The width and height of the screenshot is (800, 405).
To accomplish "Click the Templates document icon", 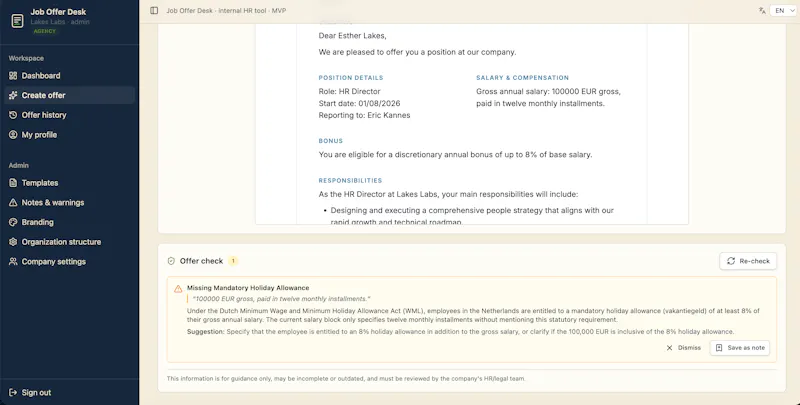I will tap(13, 183).
